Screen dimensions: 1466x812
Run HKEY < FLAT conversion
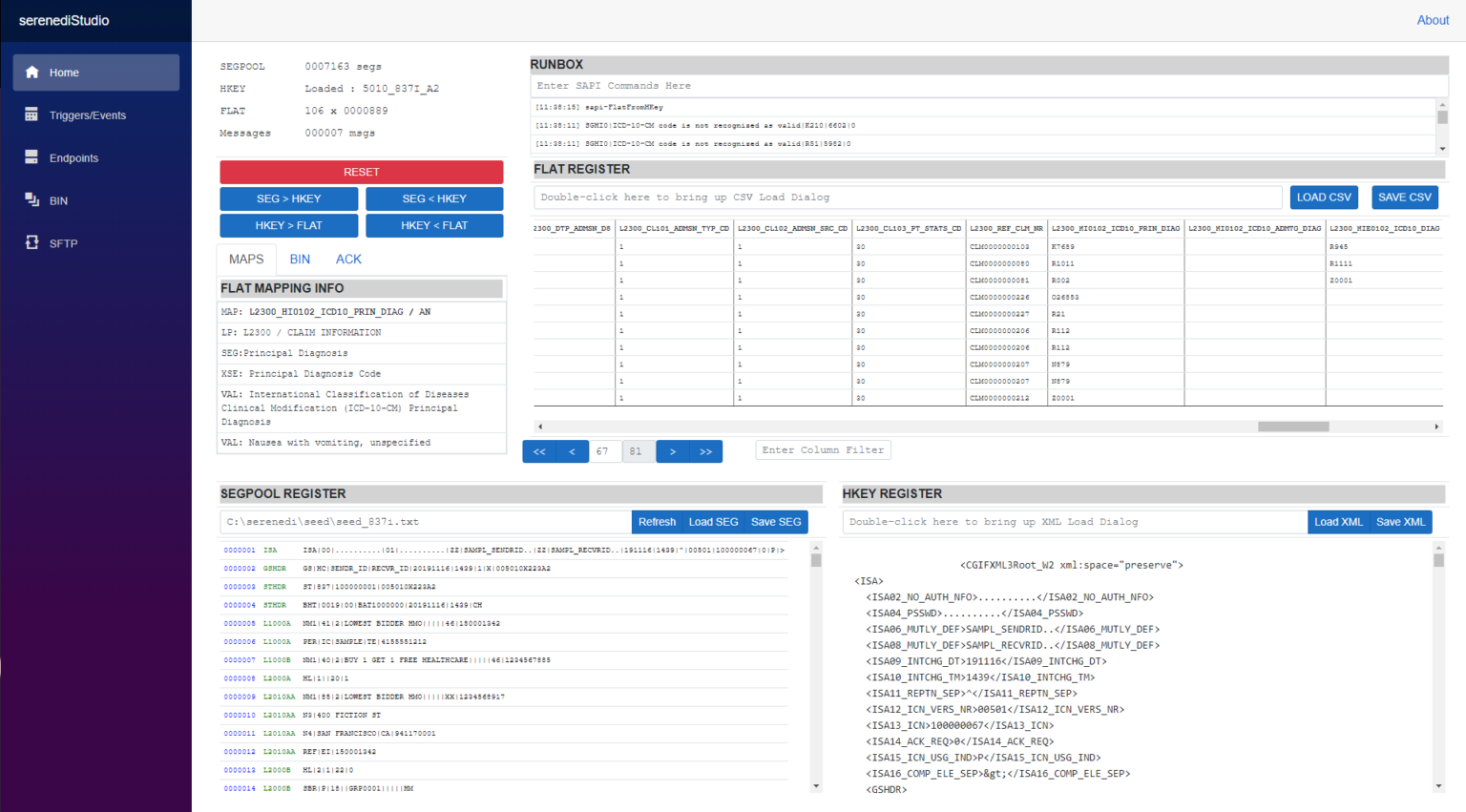[434, 225]
